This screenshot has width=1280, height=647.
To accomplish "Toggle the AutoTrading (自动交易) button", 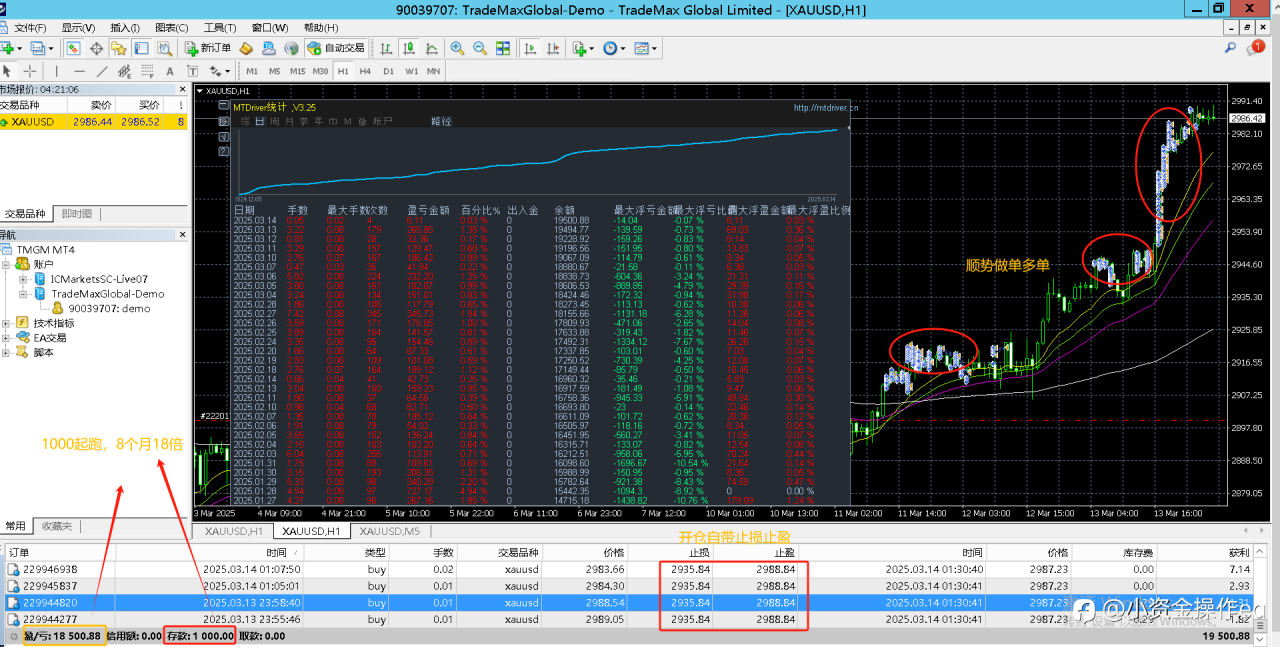I will [x=336, y=48].
